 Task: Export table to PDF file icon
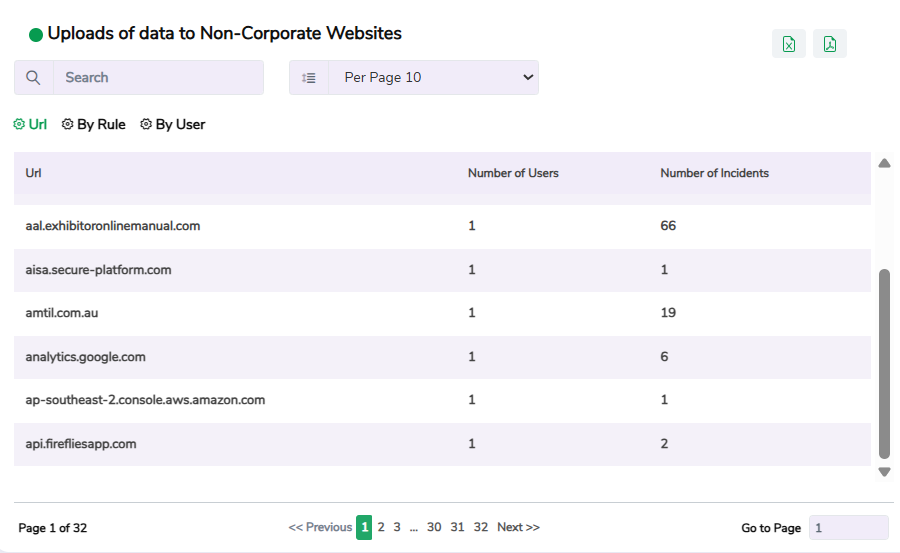(830, 44)
